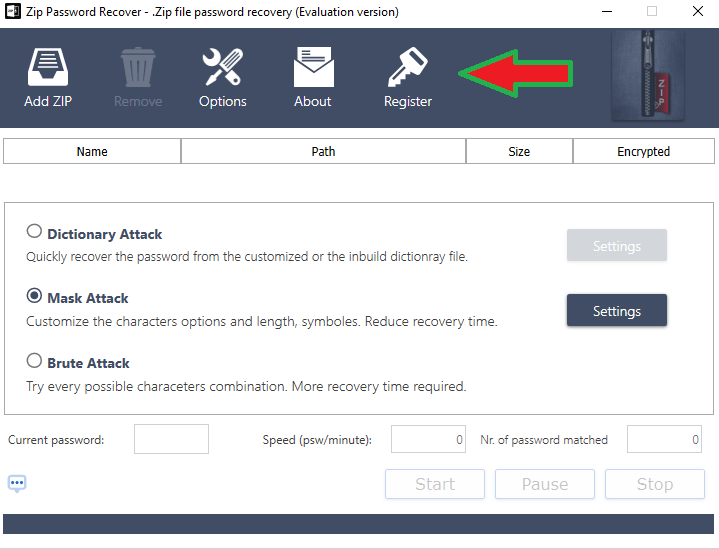
Task: Select the Dictionary Attack radio button
Action: click(34, 231)
